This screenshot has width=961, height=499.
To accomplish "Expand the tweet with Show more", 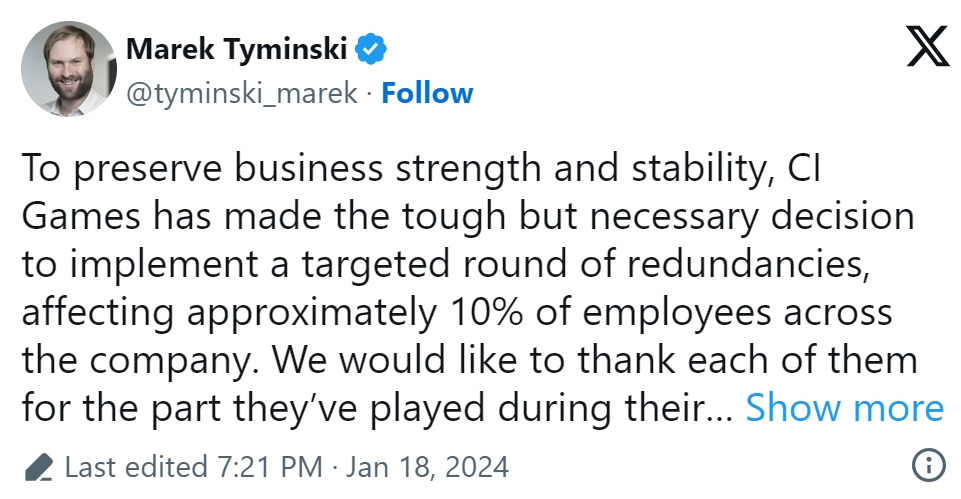I will click(844, 408).
